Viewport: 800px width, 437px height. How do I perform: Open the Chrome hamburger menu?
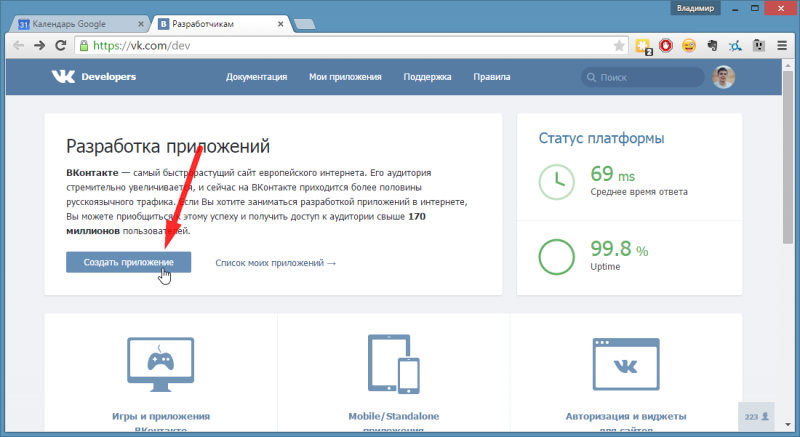(782, 46)
